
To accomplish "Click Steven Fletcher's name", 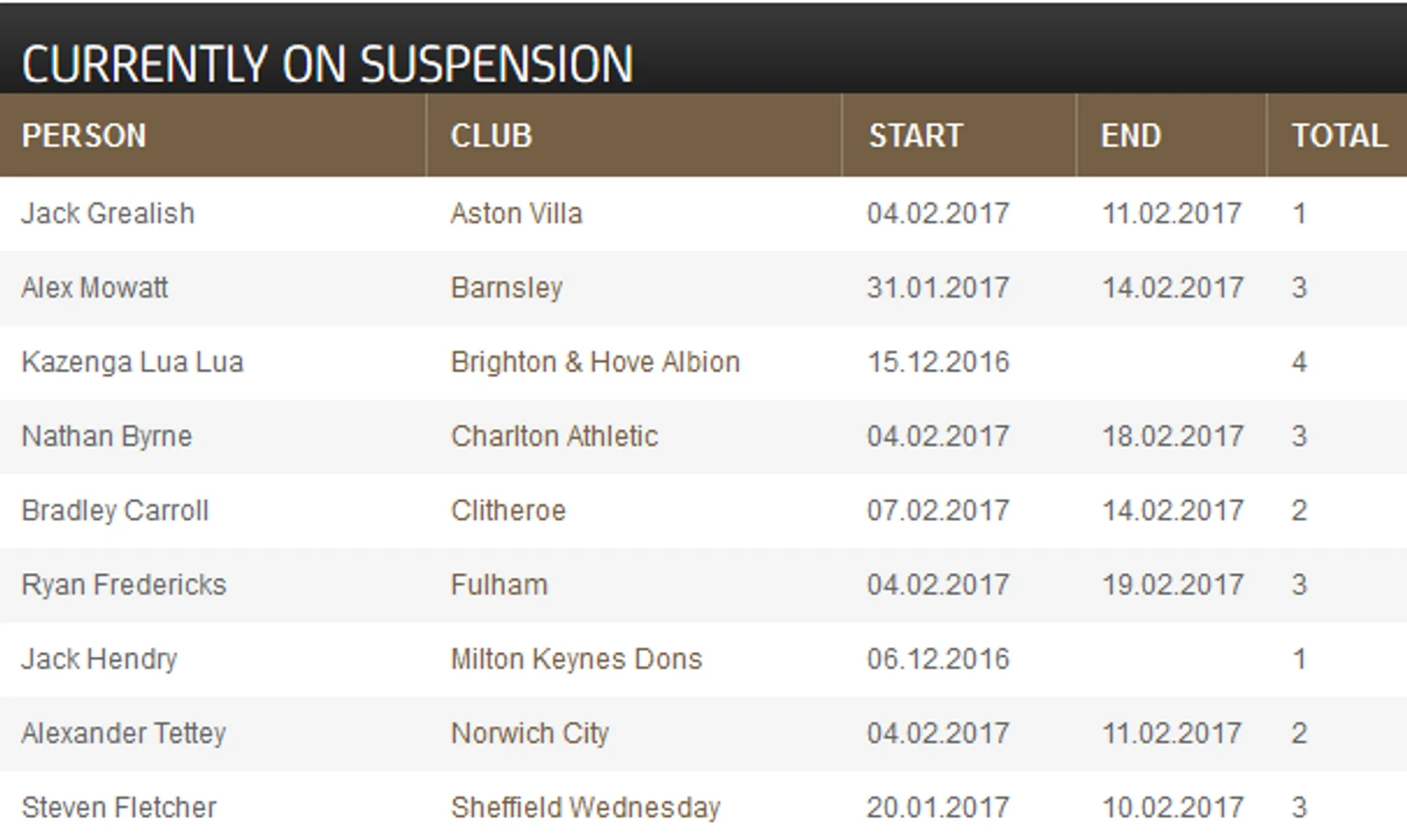I will tap(119, 806).
